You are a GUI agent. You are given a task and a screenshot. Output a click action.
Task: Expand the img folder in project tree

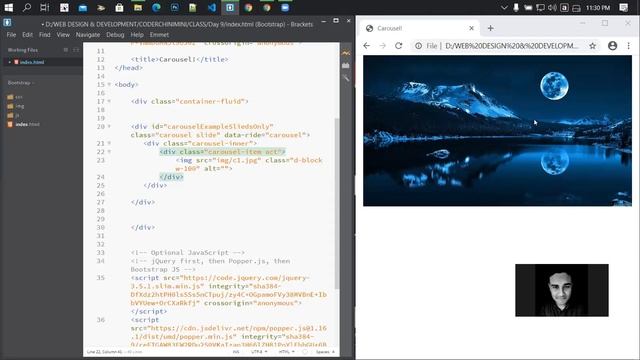pyautogui.click(x=16, y=106)
